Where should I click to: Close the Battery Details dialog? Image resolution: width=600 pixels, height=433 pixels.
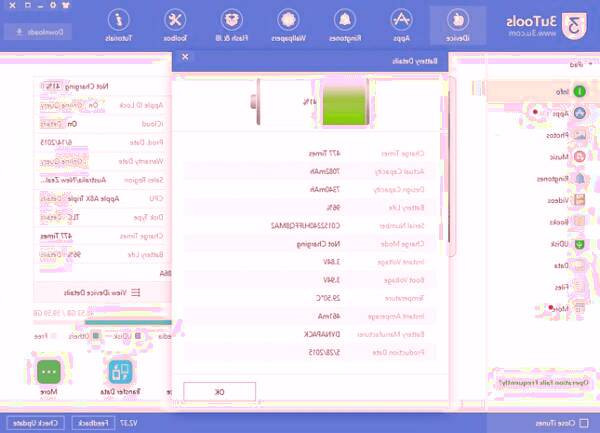185,57
